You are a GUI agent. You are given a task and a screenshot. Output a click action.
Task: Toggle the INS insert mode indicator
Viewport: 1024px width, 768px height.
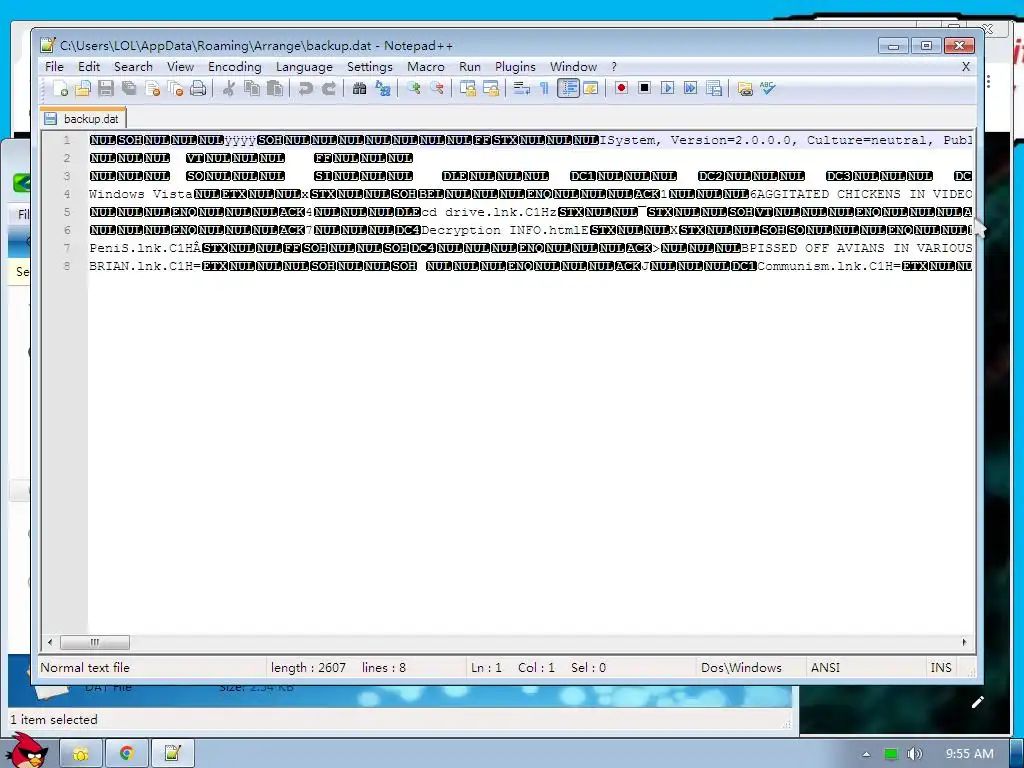[x=941, y=667]
